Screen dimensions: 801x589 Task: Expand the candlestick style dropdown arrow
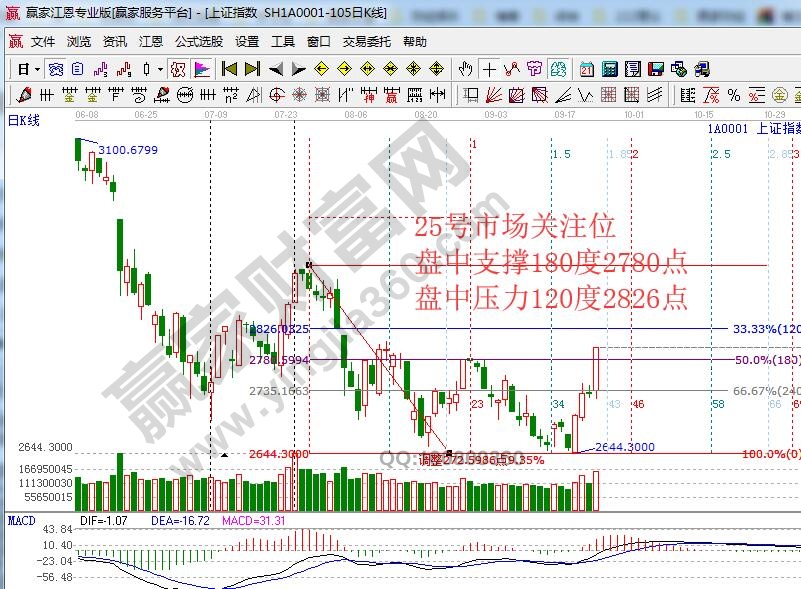tap(161, 69)
